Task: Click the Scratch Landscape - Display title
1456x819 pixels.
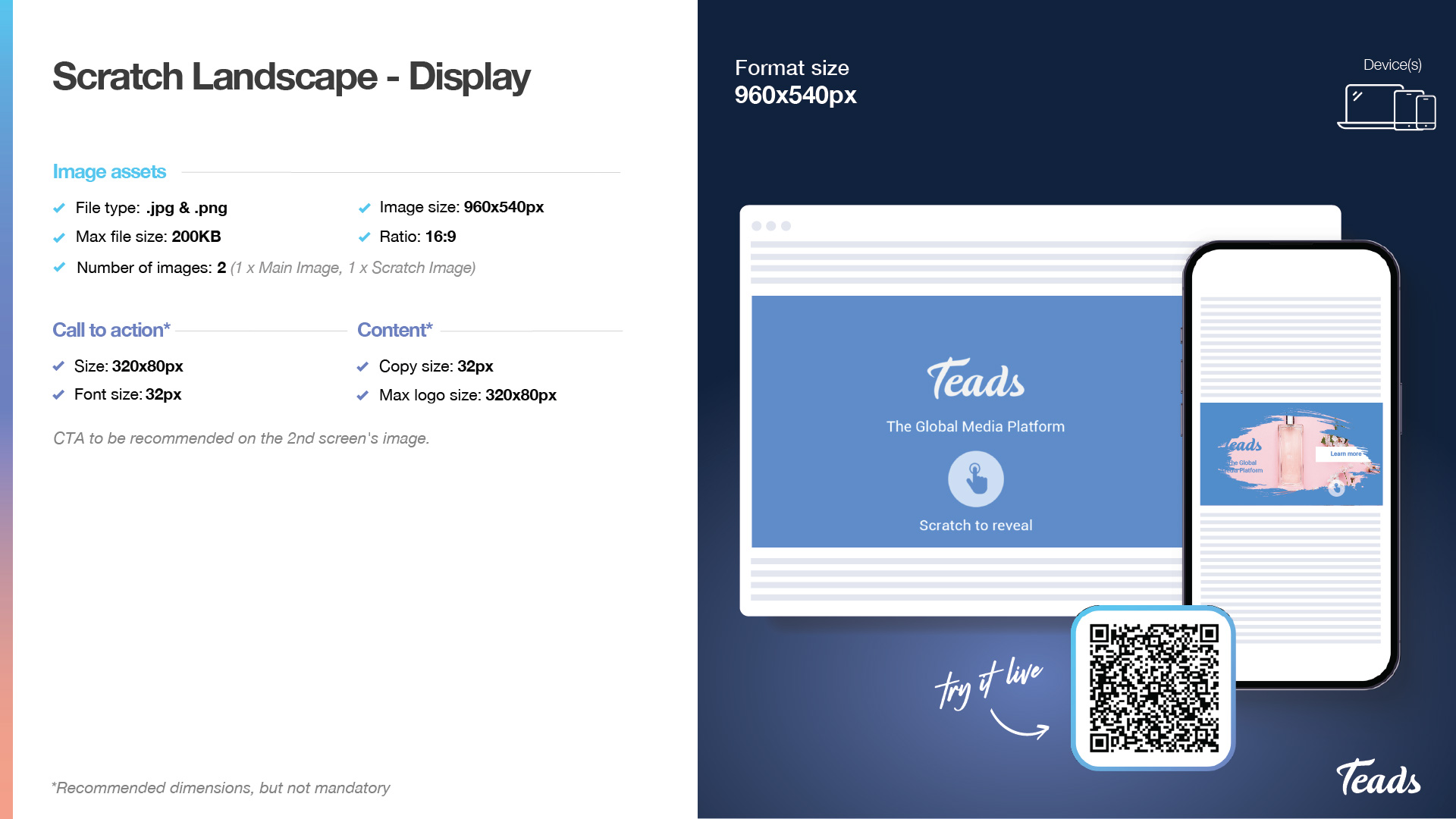Action: 291,77
